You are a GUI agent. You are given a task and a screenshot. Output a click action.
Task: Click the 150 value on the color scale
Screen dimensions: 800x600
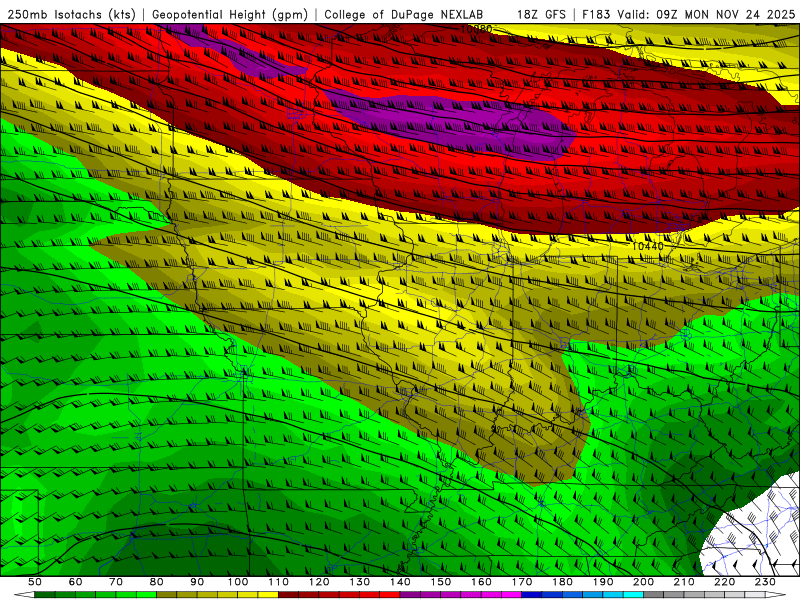(x=440, y=582)
